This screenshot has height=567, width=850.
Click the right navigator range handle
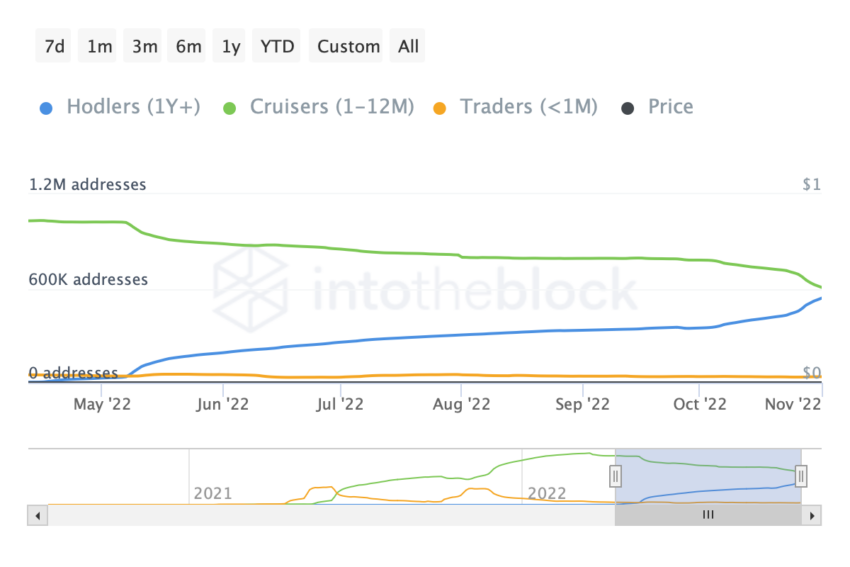[x=801, y=476]
